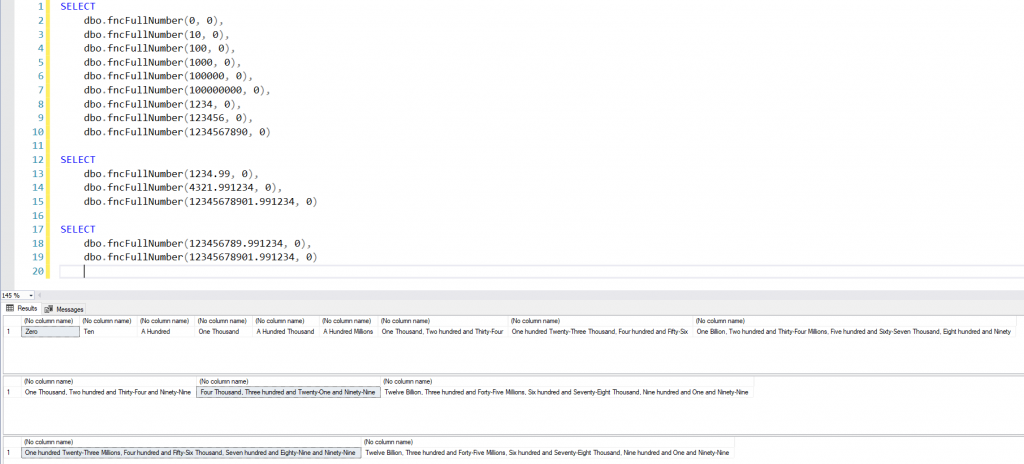The height and width of the screenshot is (464, 1024).
Task: Click the column header above the Ten cell
Action: pos(109,322)
